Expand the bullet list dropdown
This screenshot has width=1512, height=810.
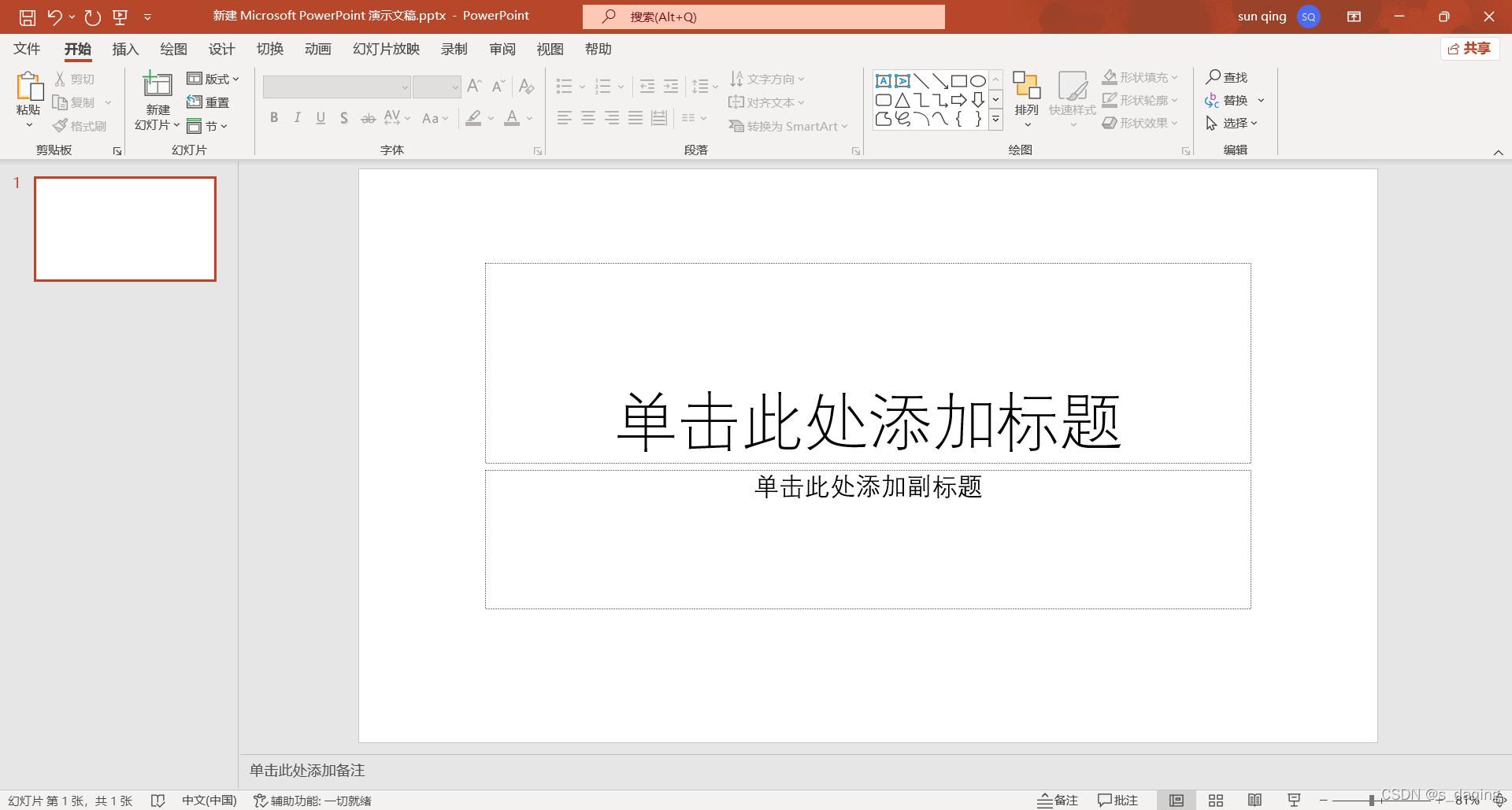(x=582, y=87)
